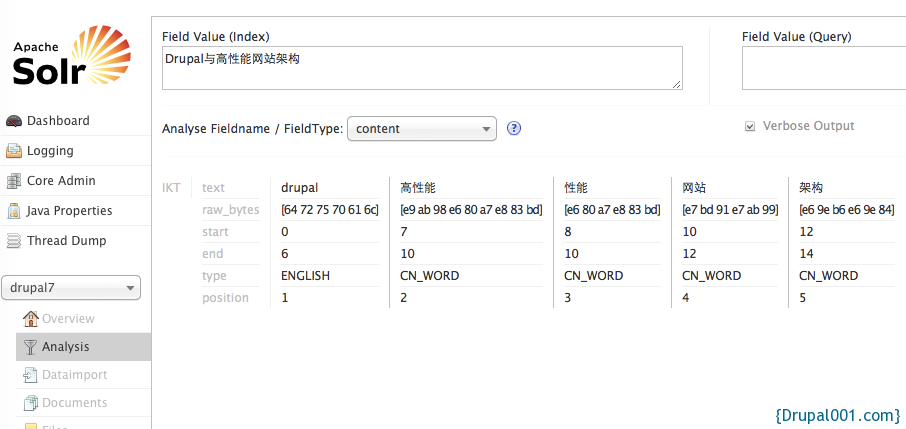Toggle the Verbose Output checkbox

[750, 127]
